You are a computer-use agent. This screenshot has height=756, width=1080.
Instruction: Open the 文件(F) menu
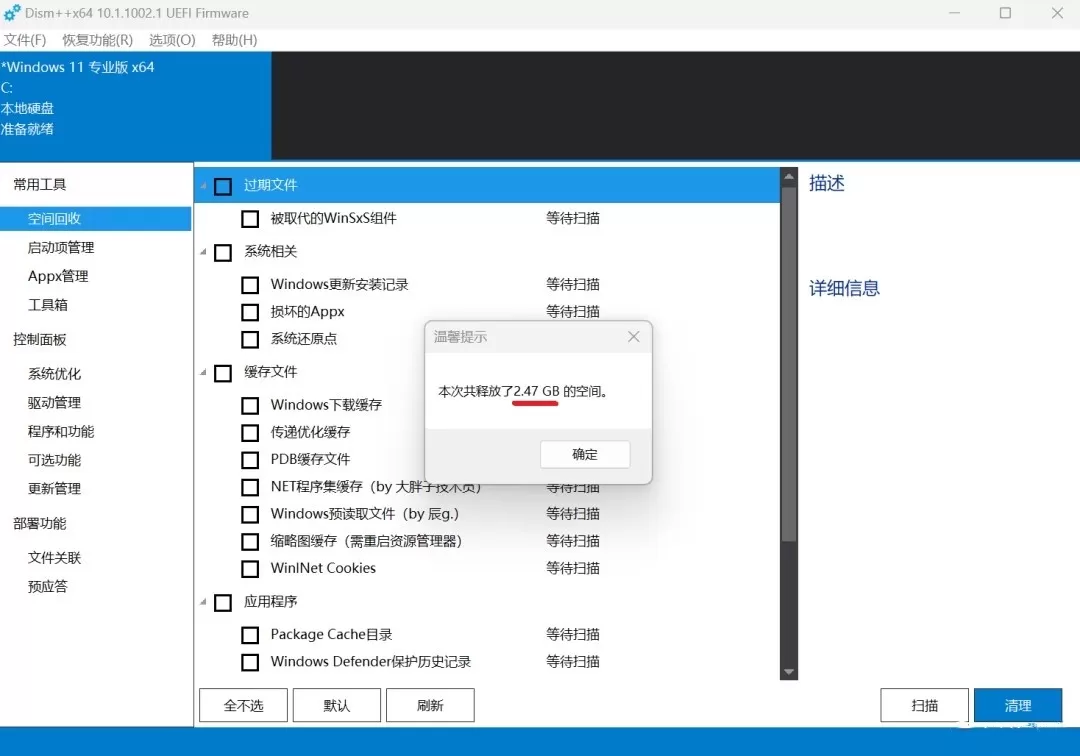click(x=25, y=40)
